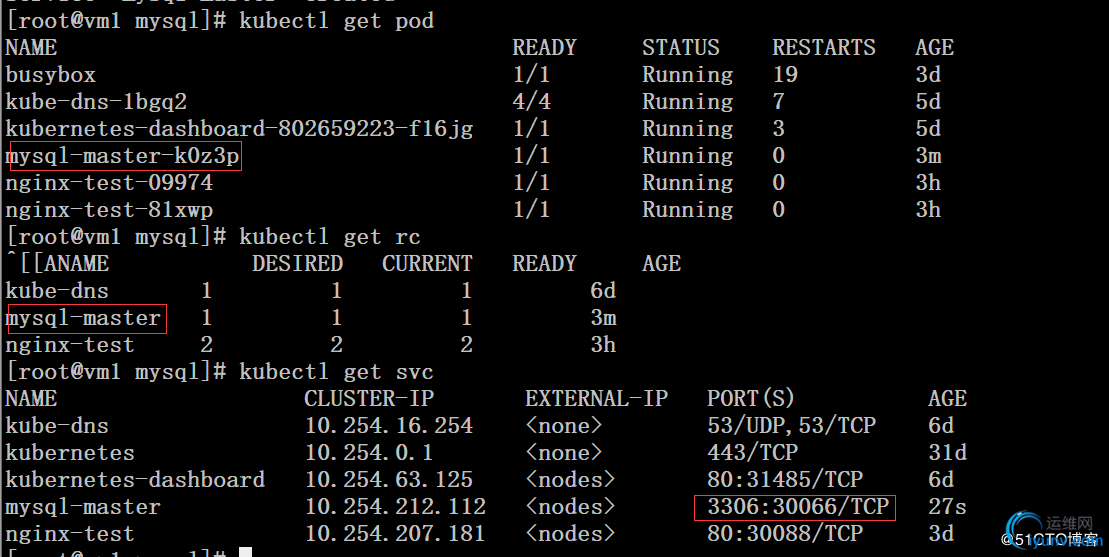The width and height of the screenshot is (1109, 557).
Task: Select cluster IP '10.254.207.181'
Action: click(395, 534)
